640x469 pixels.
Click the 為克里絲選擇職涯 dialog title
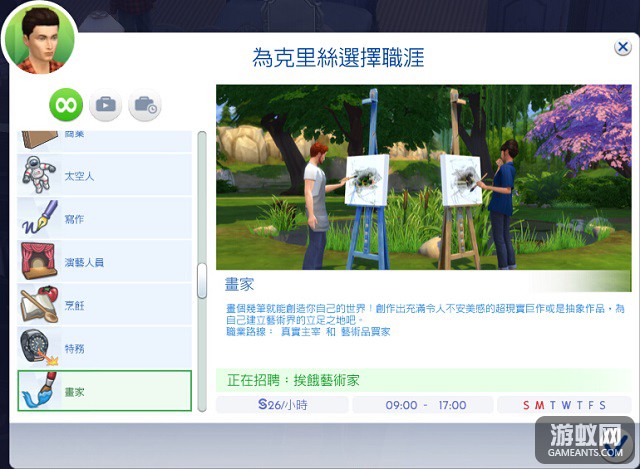tap(338, 57)
